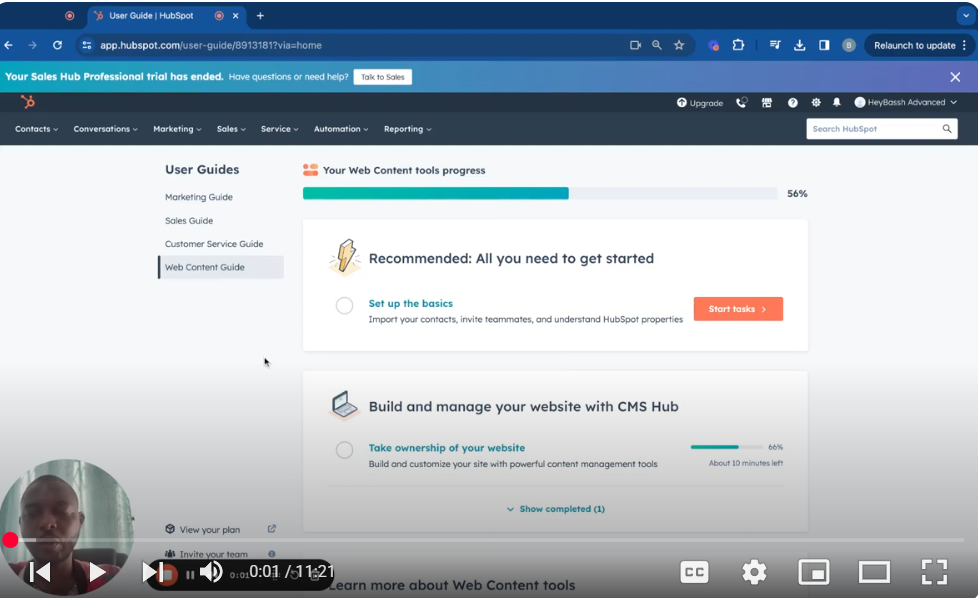Click the browser back arrow

click(x=9, y=45)
